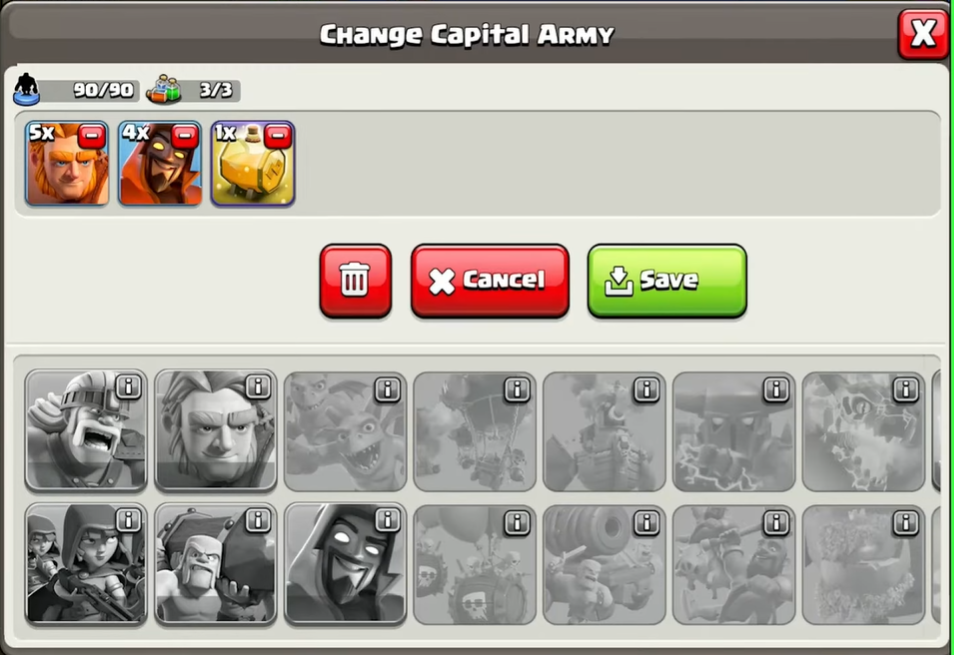Select the Battle Ram troop card
Viewport: 954px width, 655px height.
point(215,564)
